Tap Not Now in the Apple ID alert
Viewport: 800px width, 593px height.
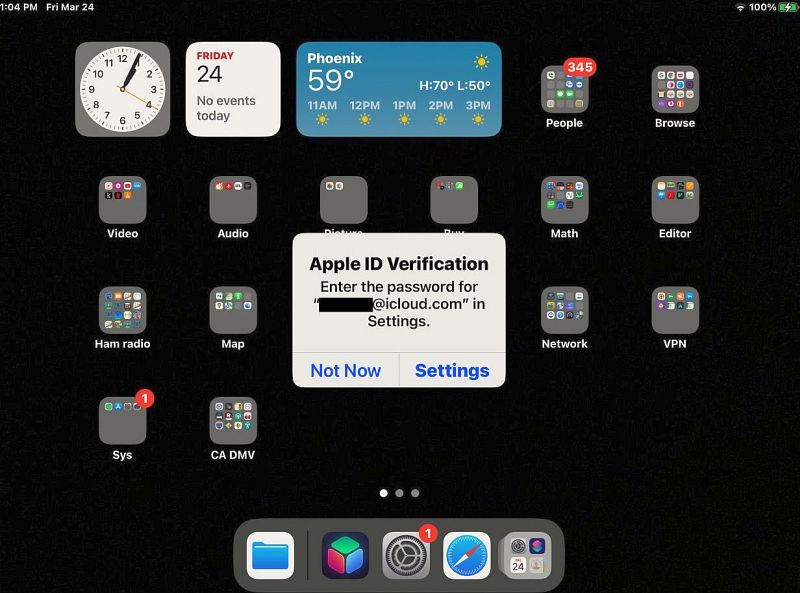point(345,370)
